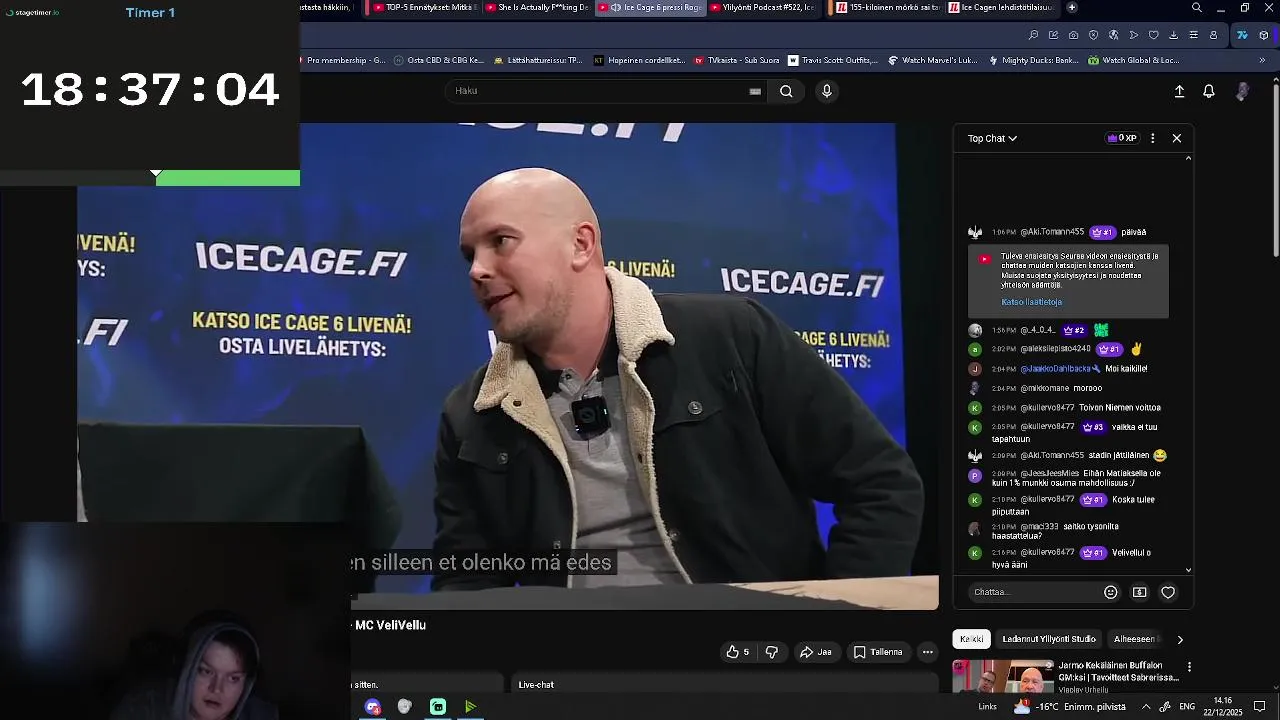The width and height of the screenshot is (1280, 720).
Task: Open the Discord taskbar icon
Action: (x=373, y=707)
